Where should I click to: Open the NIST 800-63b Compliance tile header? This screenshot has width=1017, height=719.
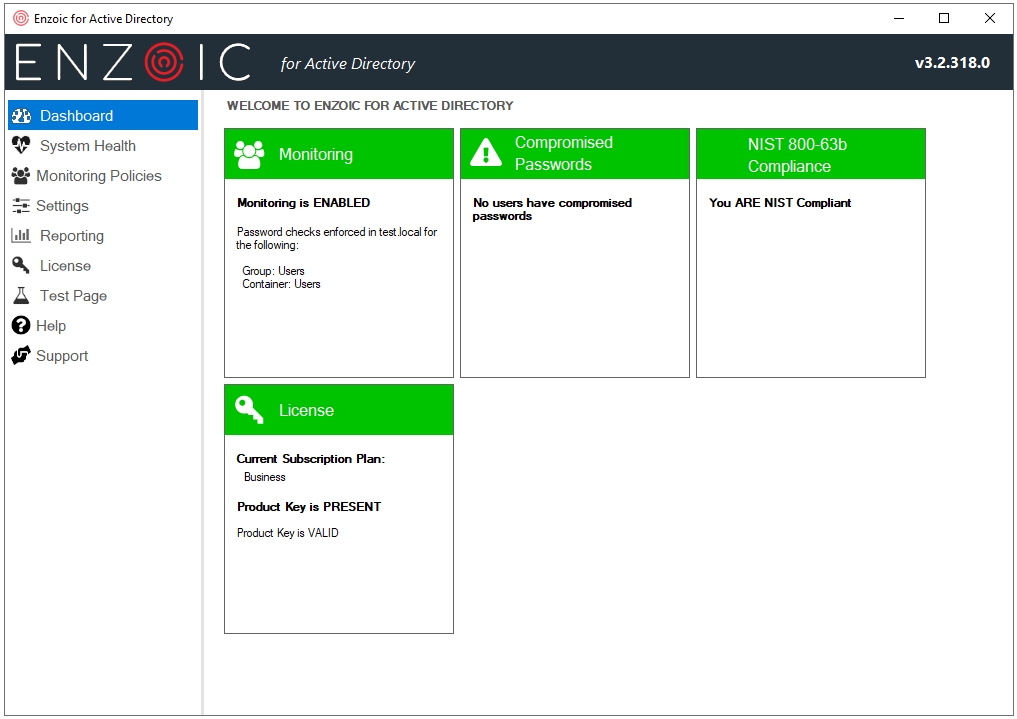796,155
